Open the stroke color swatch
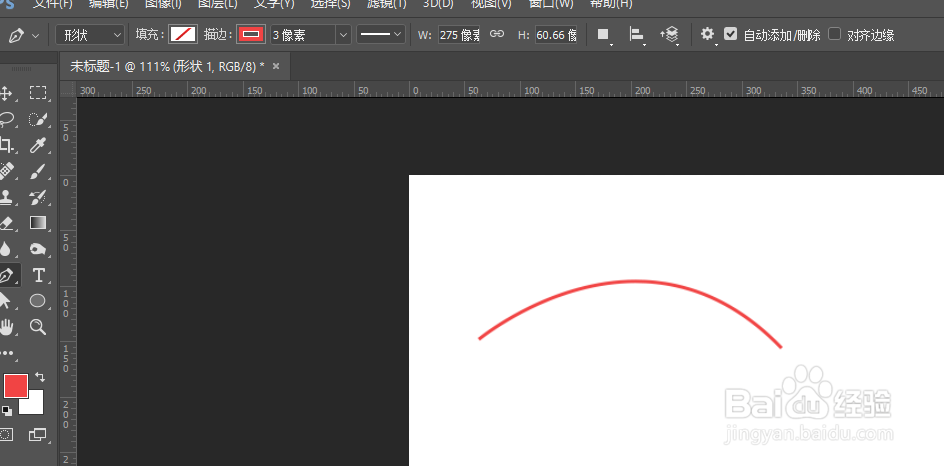Viewport: 944px width, 466px height. click(251, 35)
